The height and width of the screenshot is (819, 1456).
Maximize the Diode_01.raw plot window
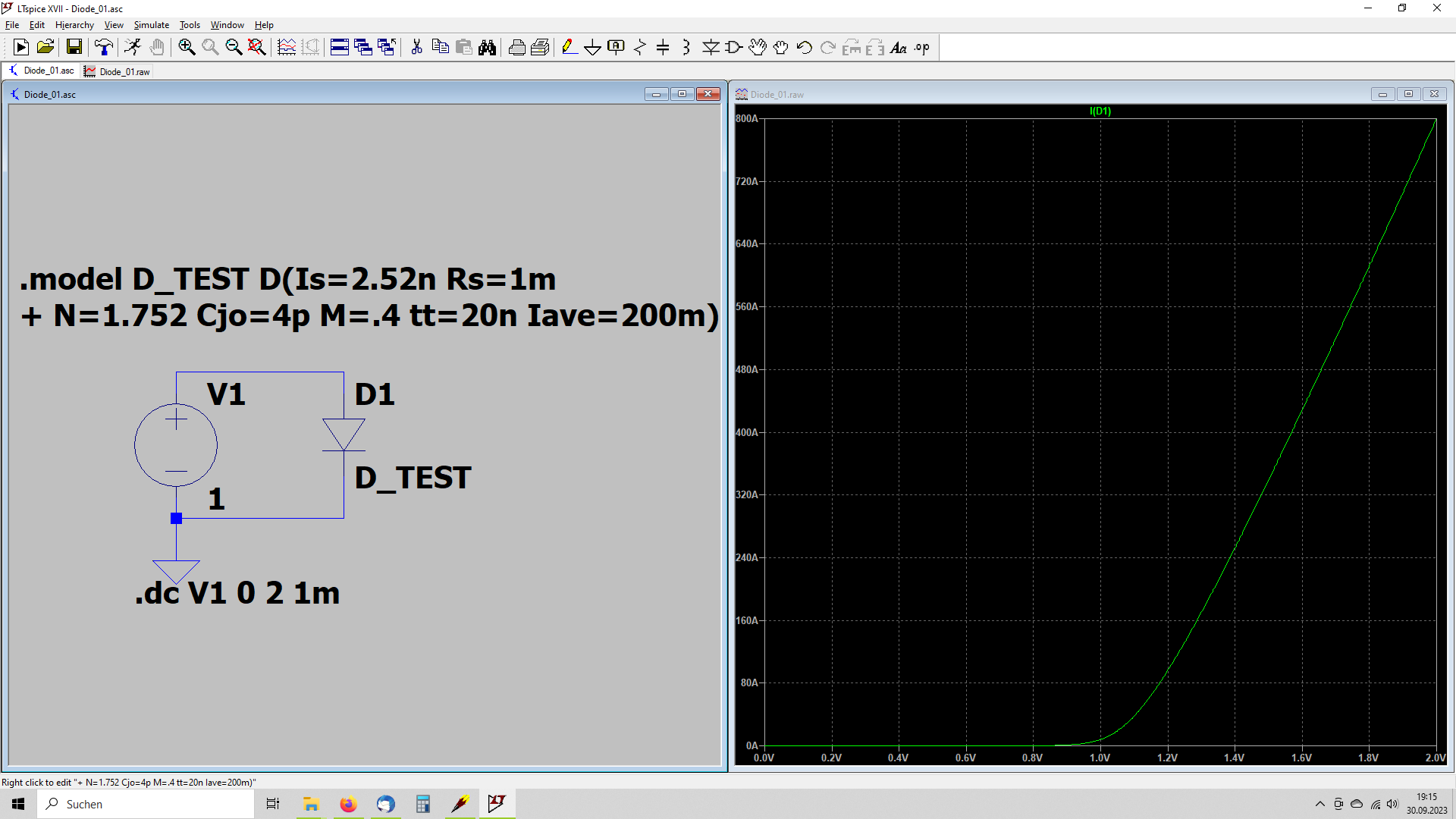point(1408,94)
